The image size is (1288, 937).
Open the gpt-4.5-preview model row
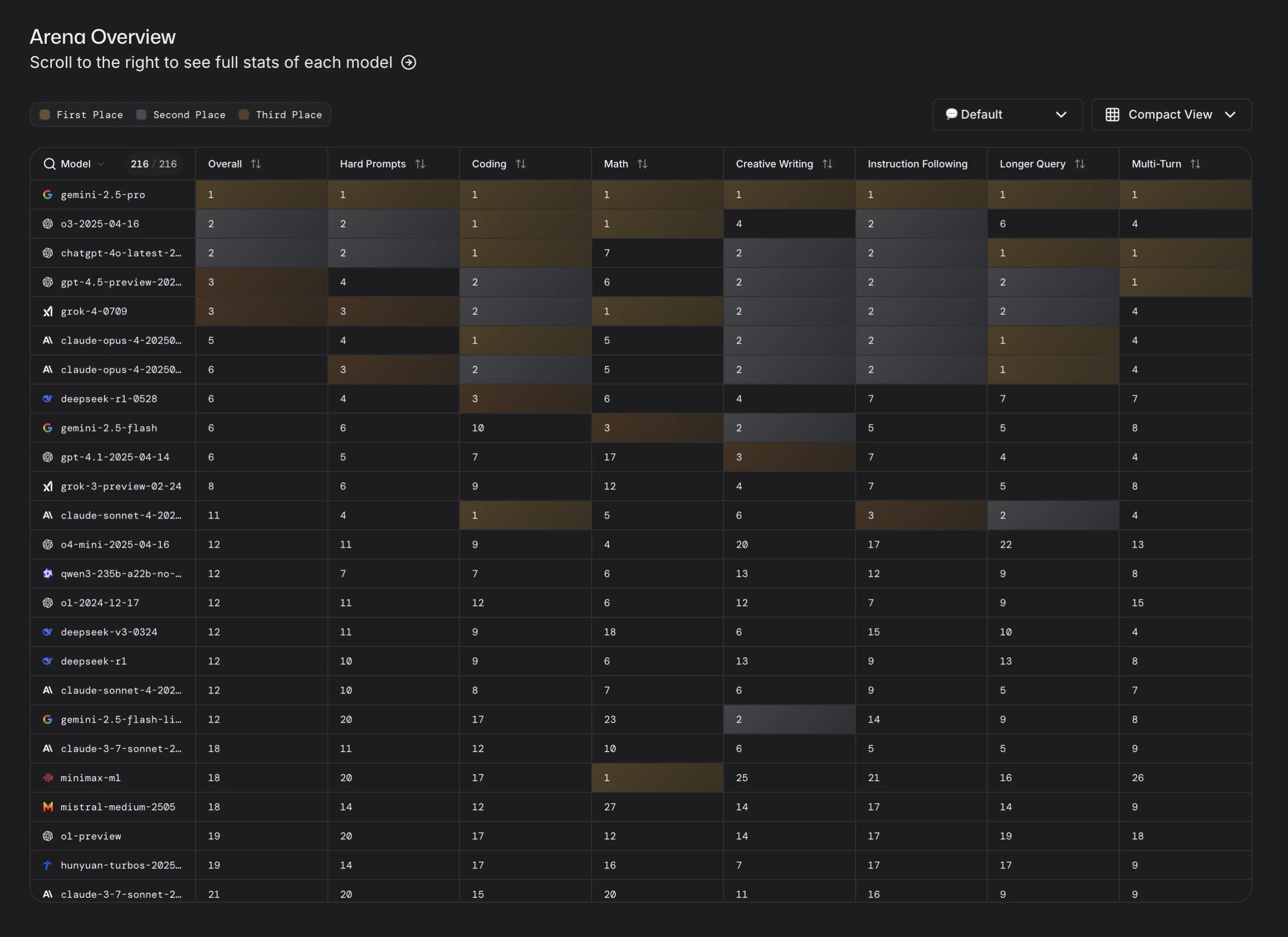[x=640, y=282]
